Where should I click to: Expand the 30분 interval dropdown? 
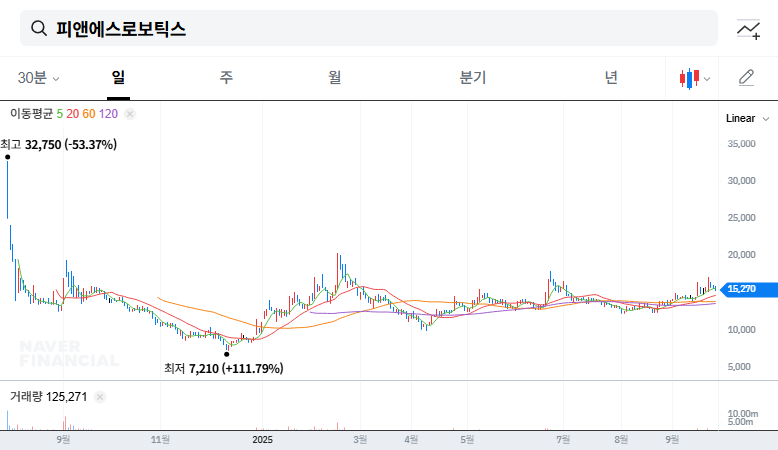click(x=39, y=78)
